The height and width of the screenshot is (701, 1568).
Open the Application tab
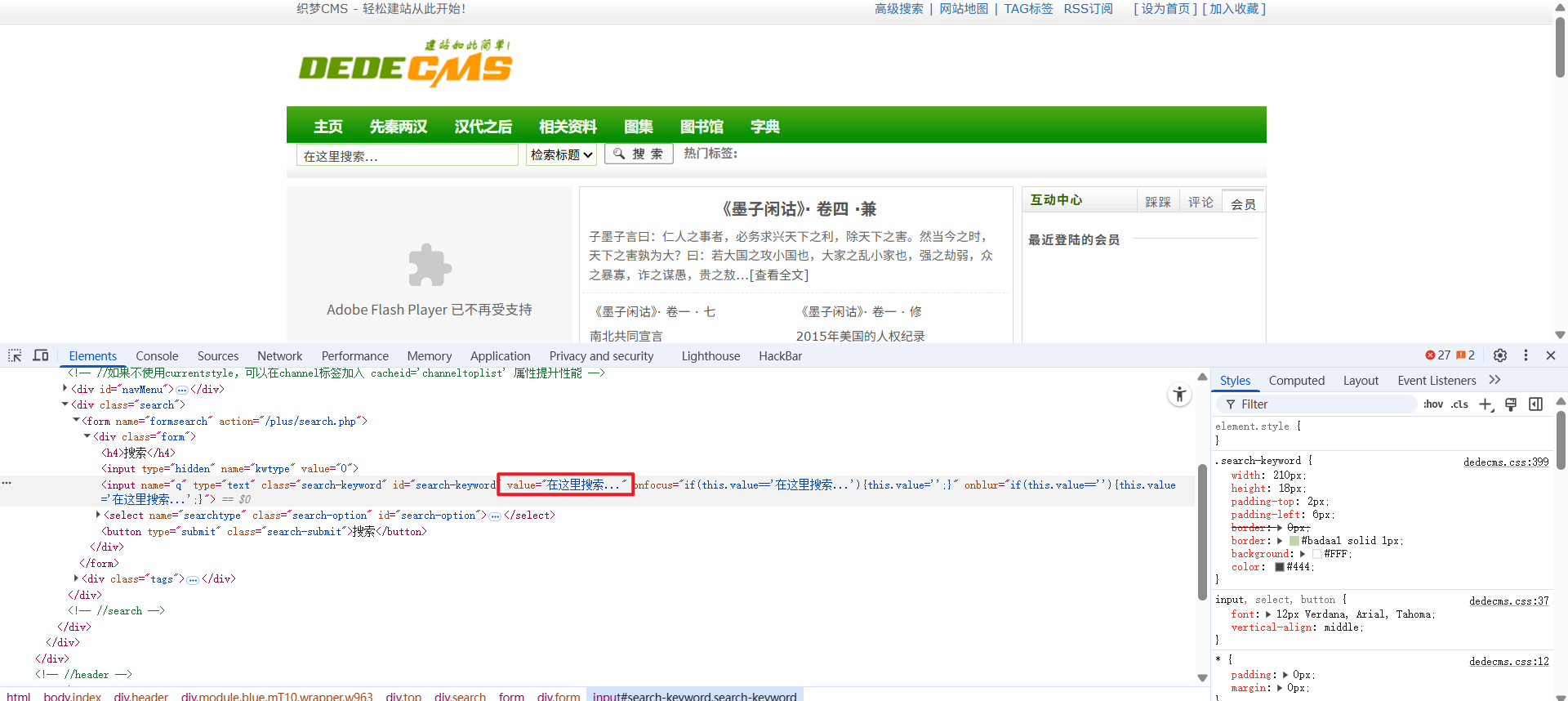tap(501, 356)
